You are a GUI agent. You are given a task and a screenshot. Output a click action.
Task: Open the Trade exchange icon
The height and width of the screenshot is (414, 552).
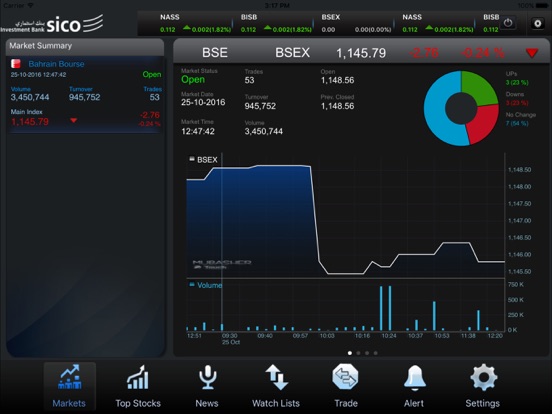[x=345, y=377]
